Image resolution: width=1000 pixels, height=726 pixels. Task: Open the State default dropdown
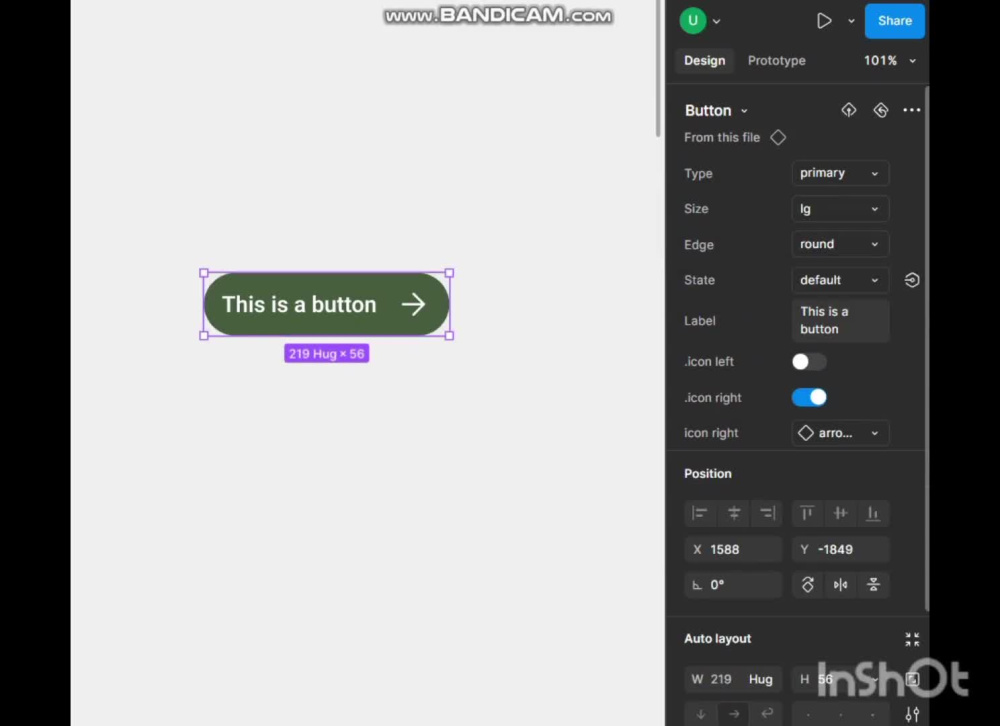coord(839,280)
